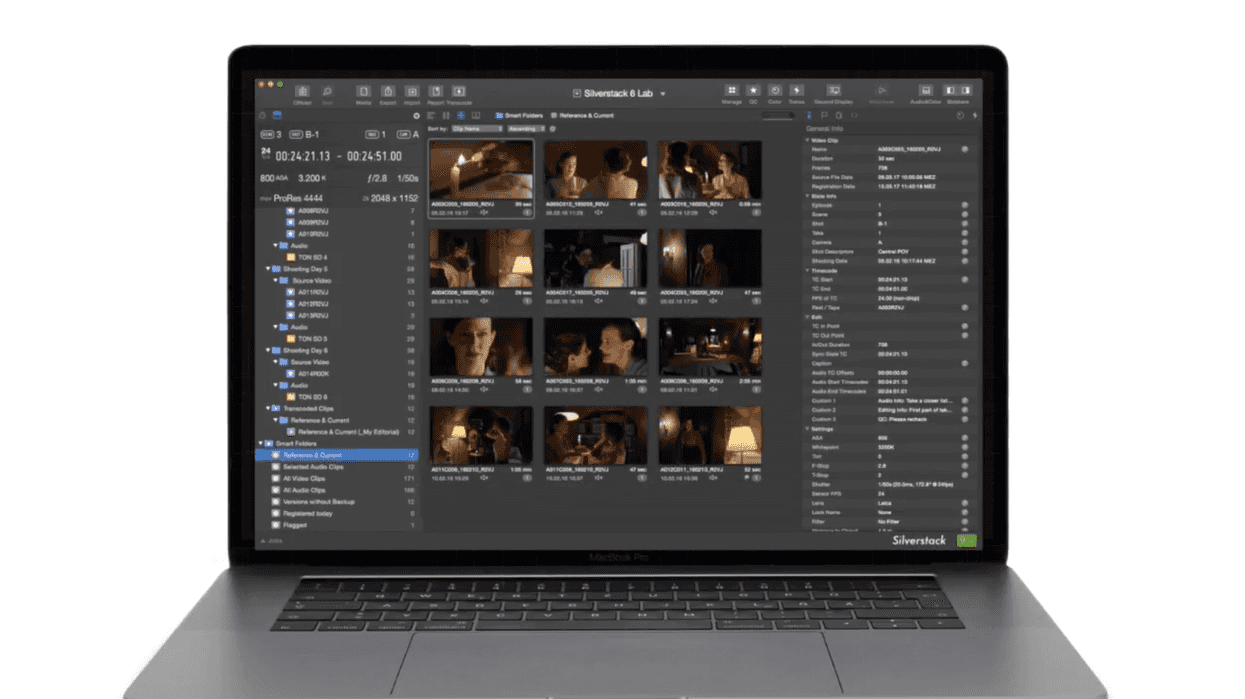The width and height of the screenshot is (1245, 699).
Task: Select the A004C006 clip thumbnail
Action: tap(481, 259)
